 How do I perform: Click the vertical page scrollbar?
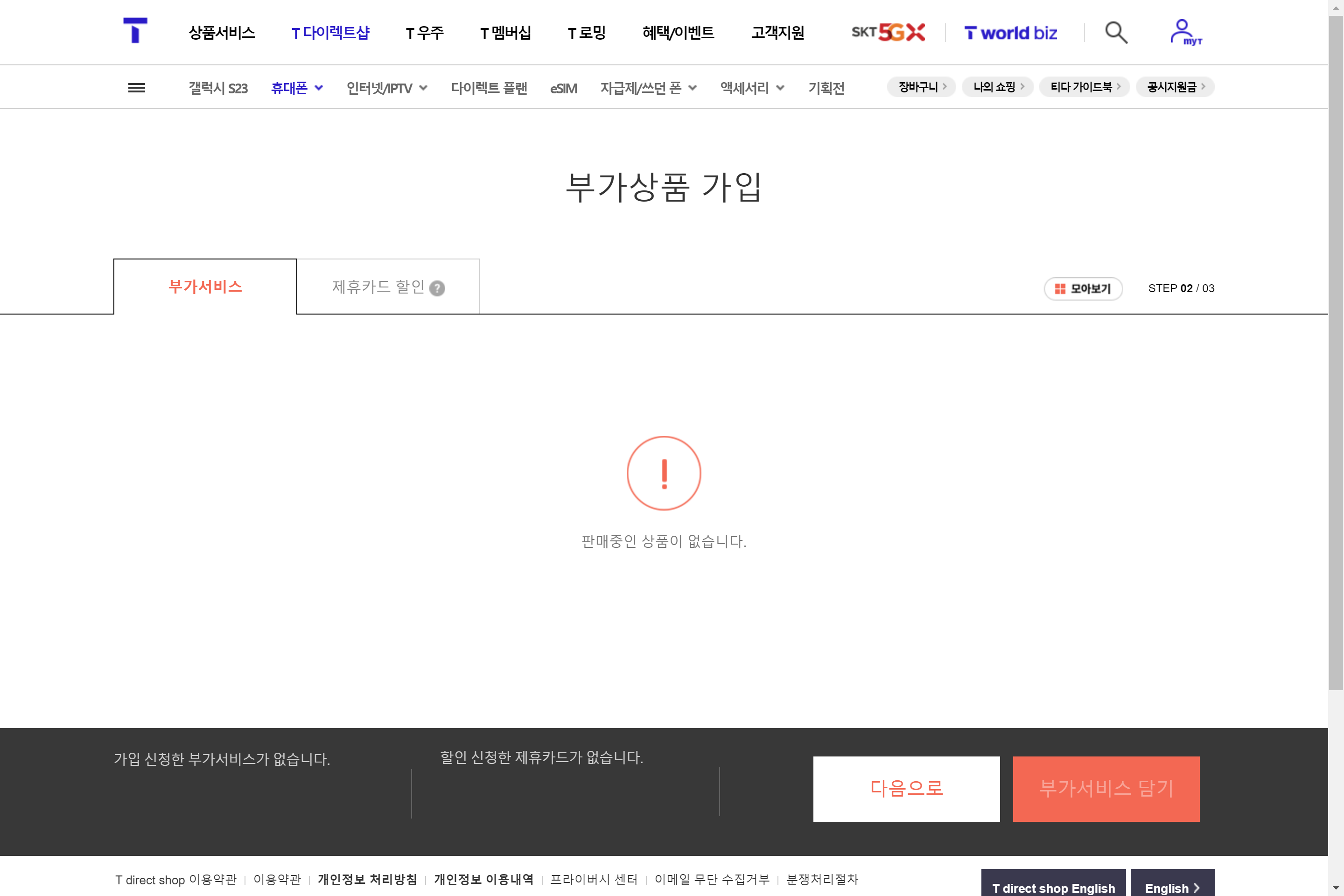(x=1336, y=343)
